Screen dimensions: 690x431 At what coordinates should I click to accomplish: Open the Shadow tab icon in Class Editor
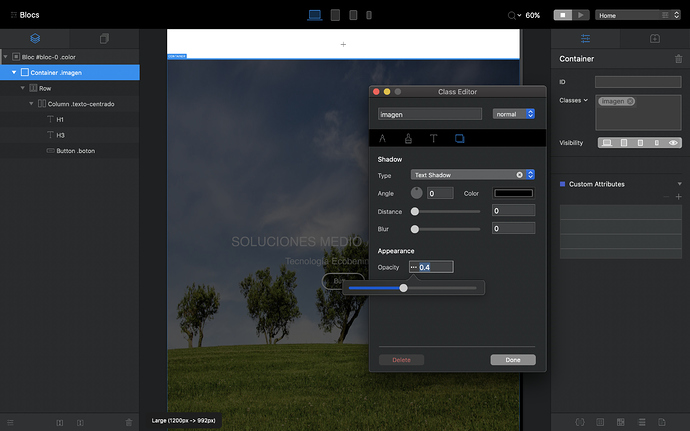[460, 138]
